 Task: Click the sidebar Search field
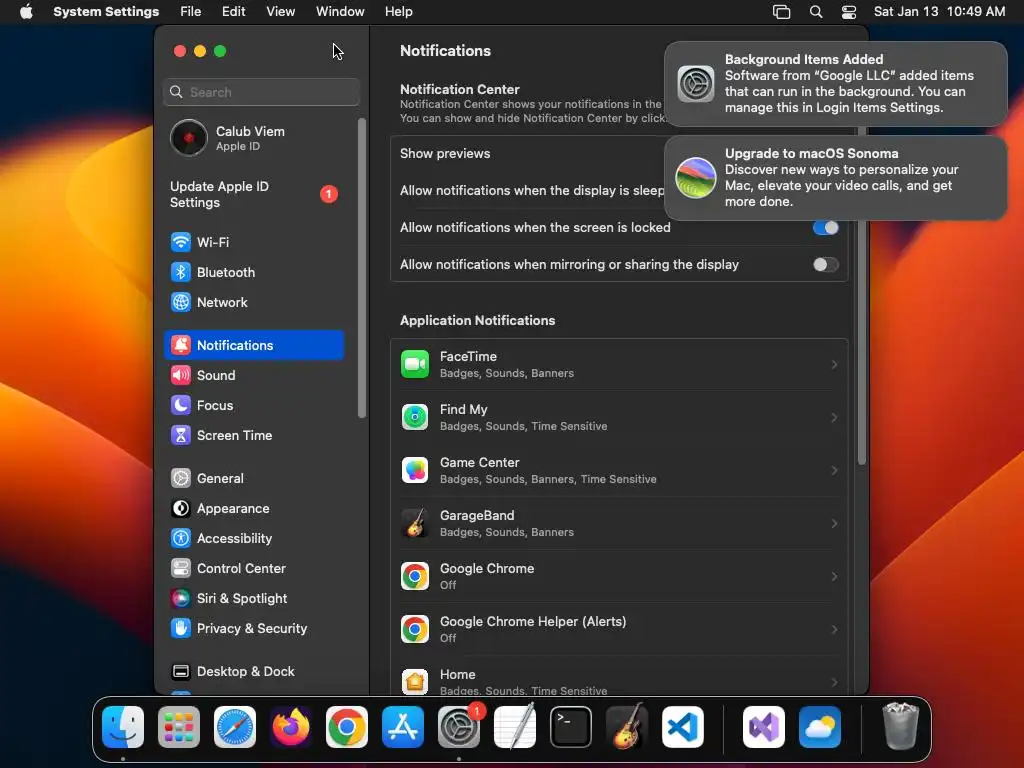tap(261, 92)
